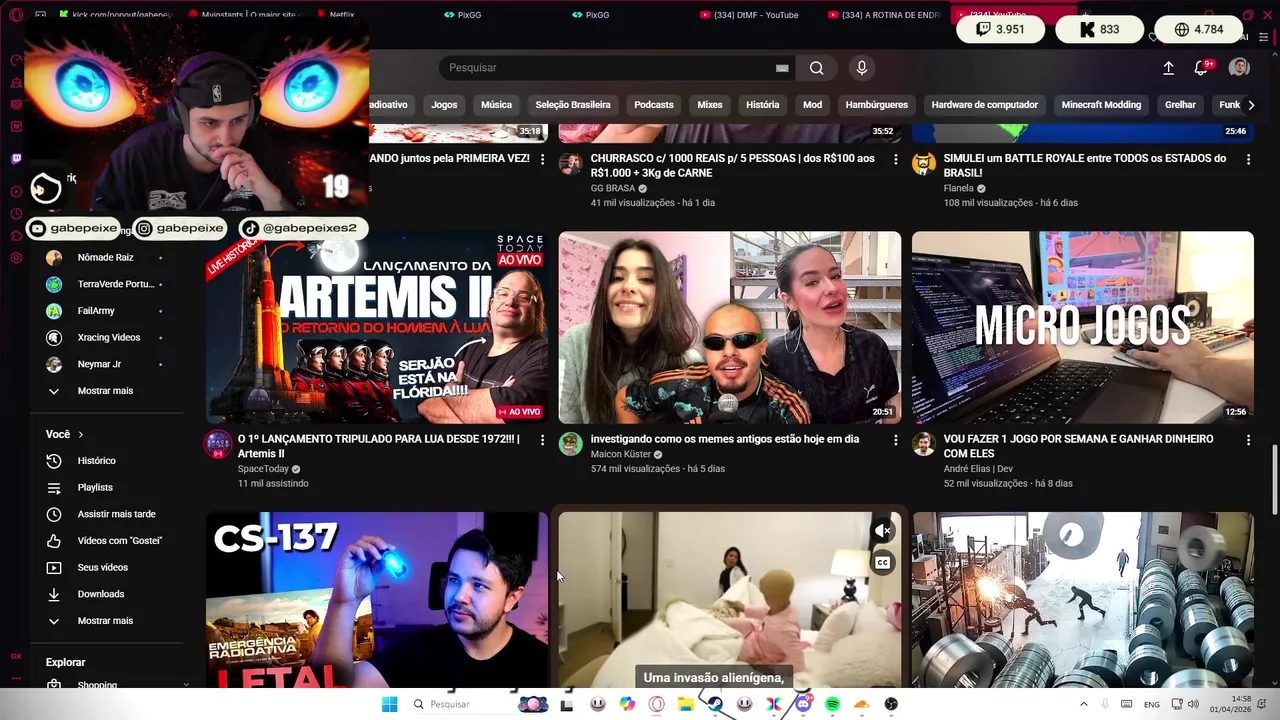Open the Artemis II livestream thumbnail
This screenshot has width=1280, height=720.
click(377, 328)
